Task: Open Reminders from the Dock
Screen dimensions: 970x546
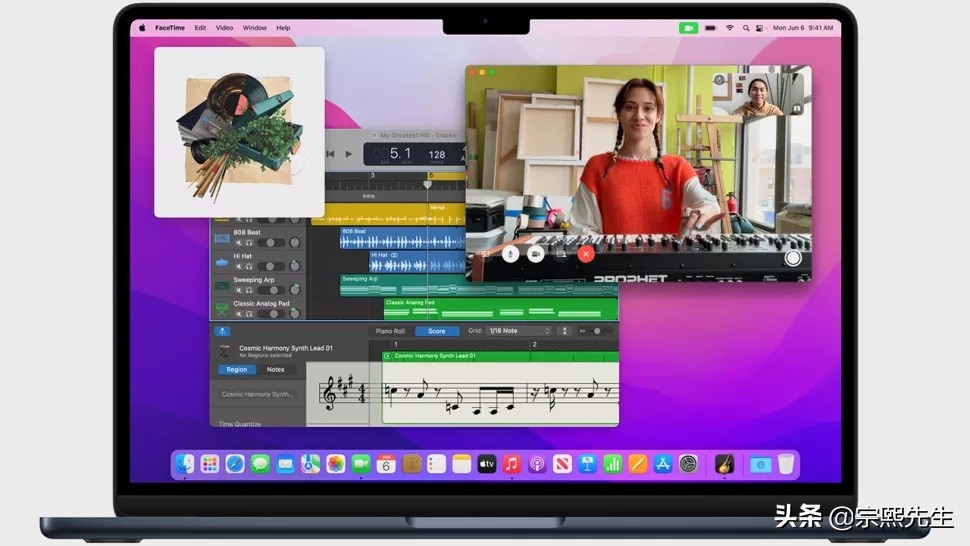Action: 436,464
